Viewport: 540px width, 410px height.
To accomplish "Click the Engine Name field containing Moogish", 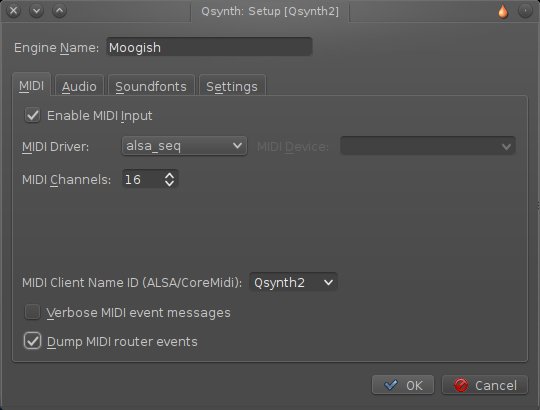I will [209, 47].
